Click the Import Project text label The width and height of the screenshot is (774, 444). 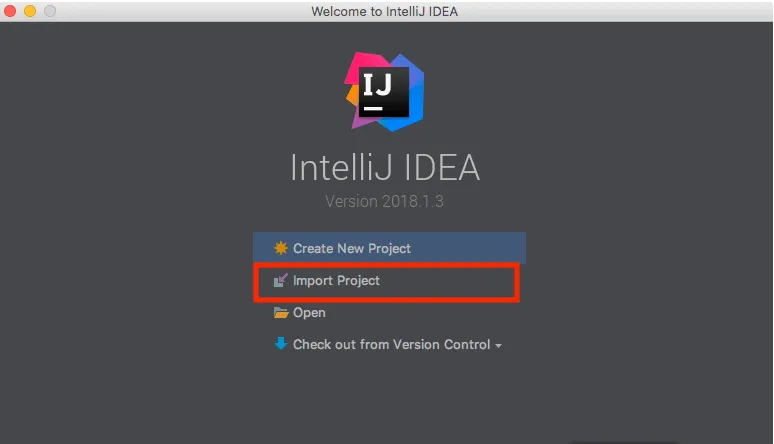pyautogui.click(x=336, y=281)
